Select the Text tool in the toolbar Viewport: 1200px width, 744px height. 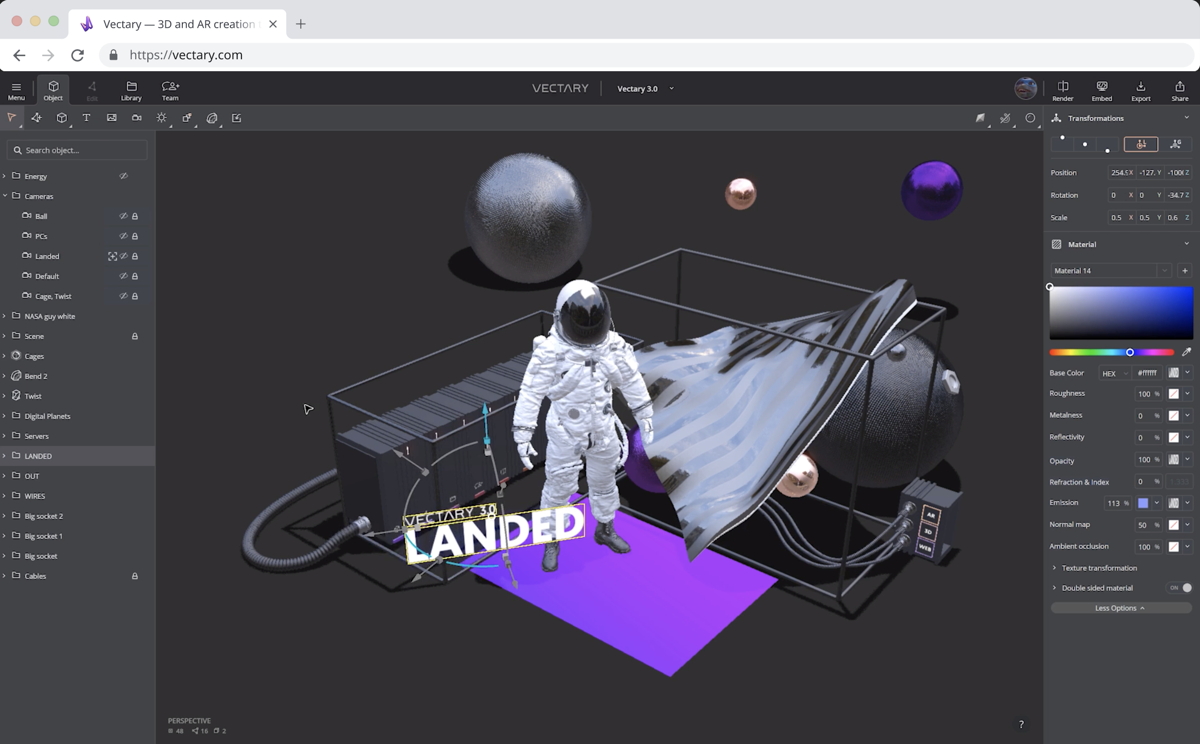tap(86, 118)
